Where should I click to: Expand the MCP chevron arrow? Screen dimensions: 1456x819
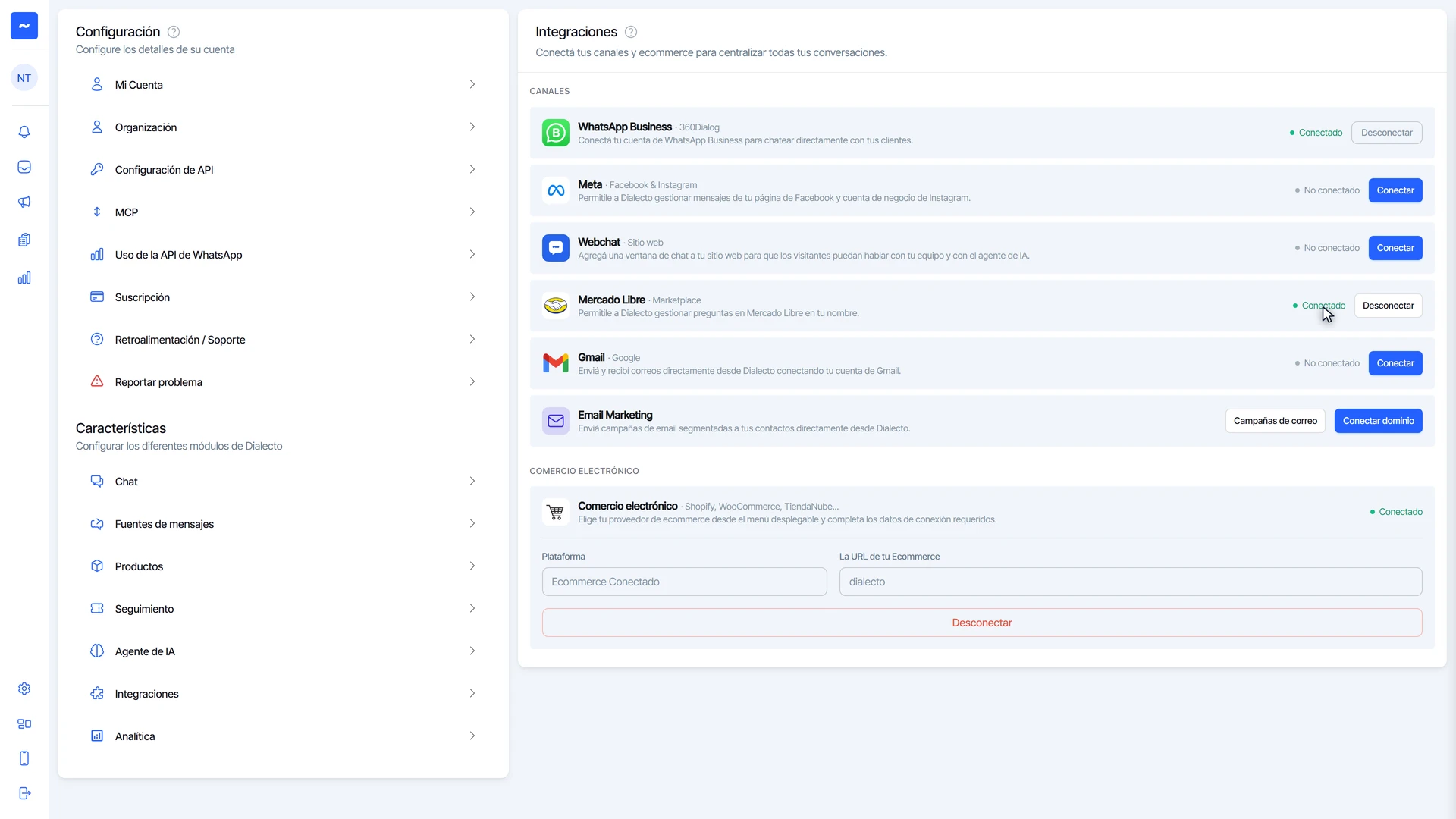tap(472, 212)
